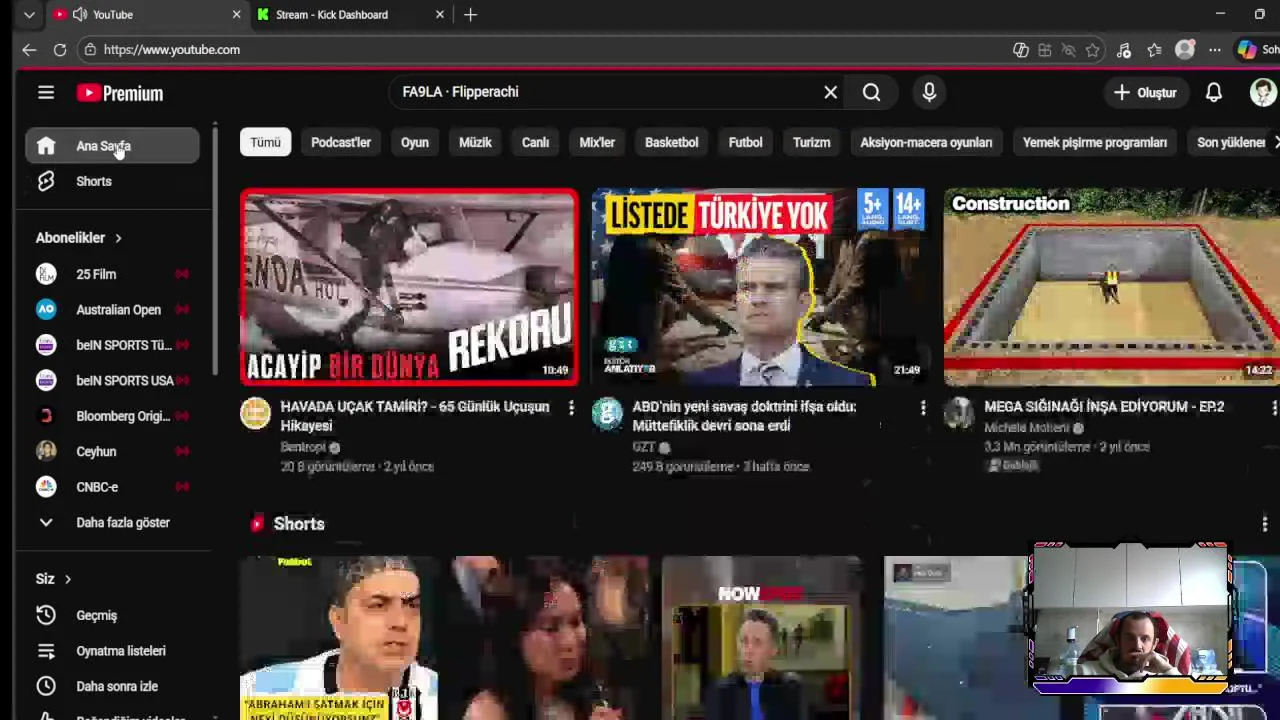Open beIN SPORTS Türkiye channel
This screenshot has height=720, width=1280.
(112, 345)
